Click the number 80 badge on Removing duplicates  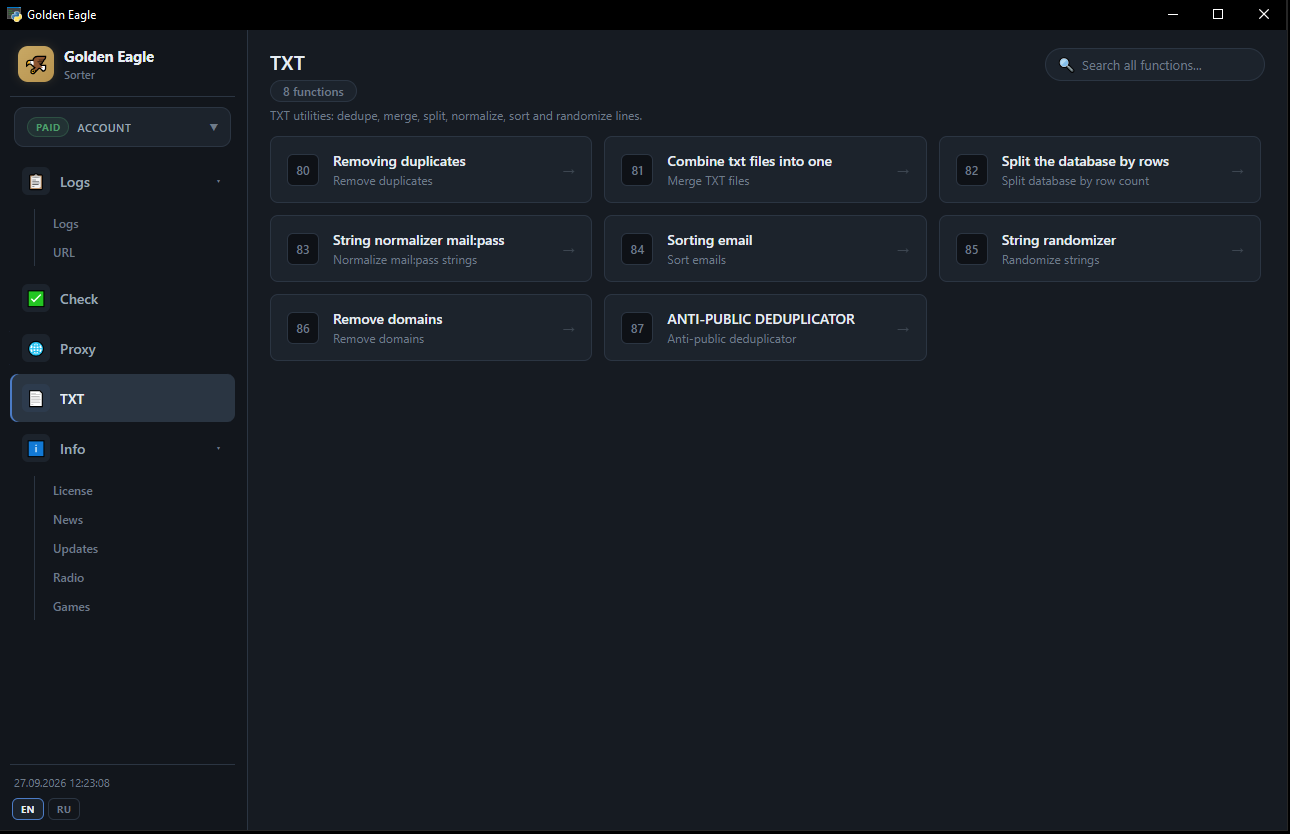pos(303,170)
